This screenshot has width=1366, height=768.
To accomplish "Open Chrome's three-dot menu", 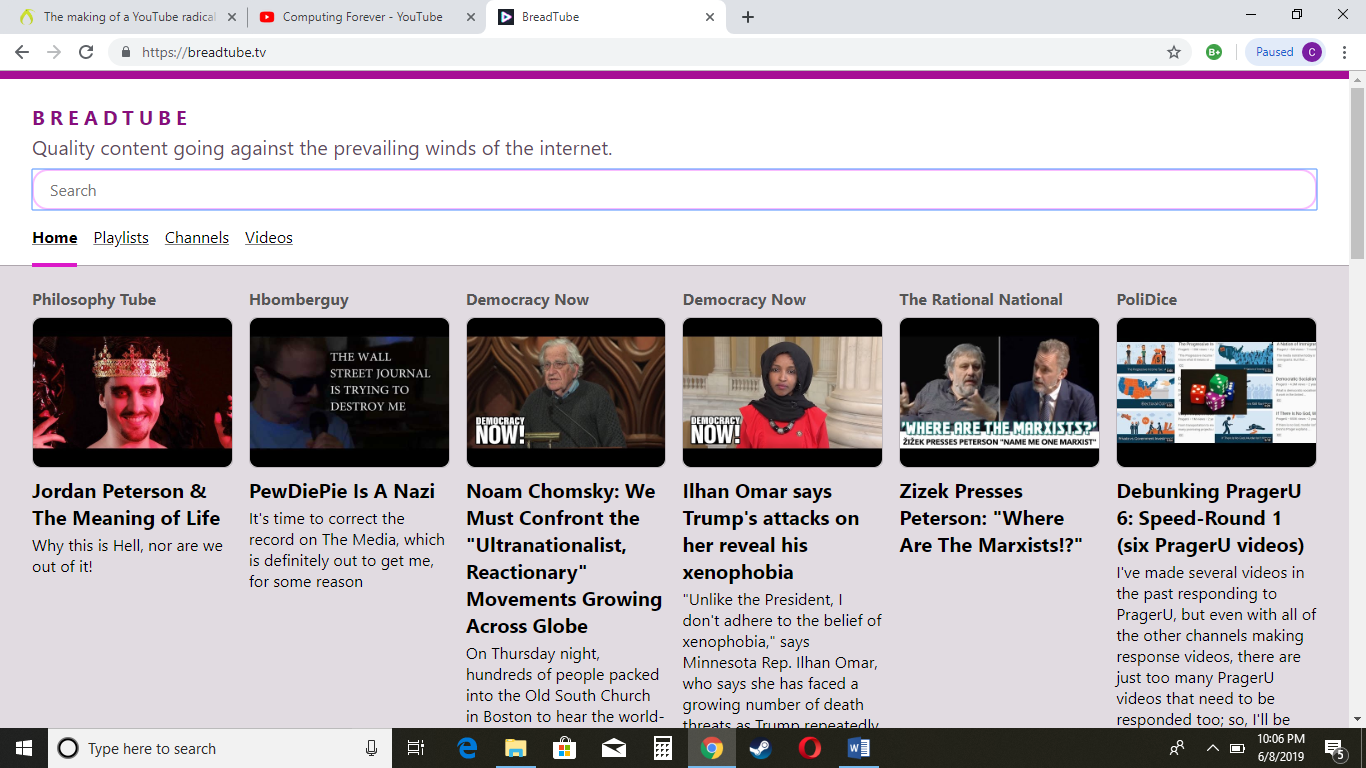I will [x=1345, y=52].
